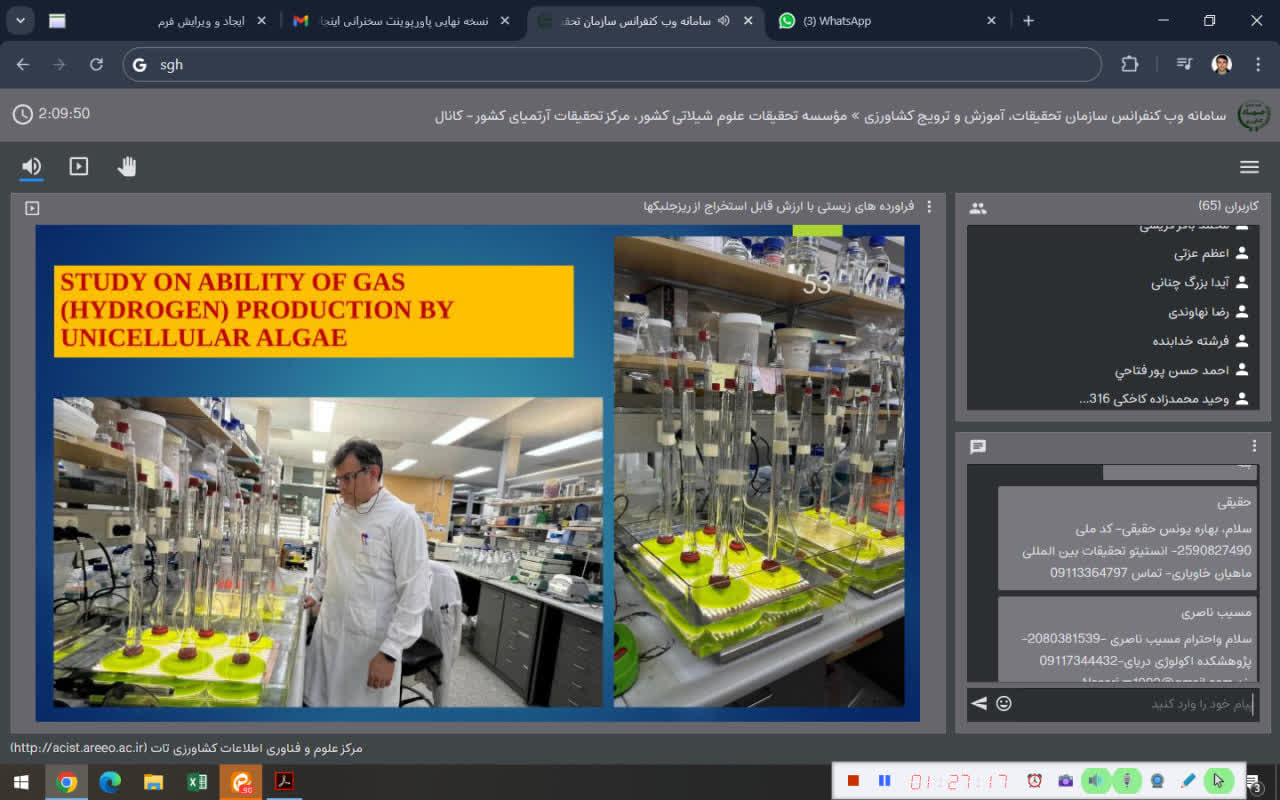Take a screenshot with the recorder camera icon

click(1066, 780)
